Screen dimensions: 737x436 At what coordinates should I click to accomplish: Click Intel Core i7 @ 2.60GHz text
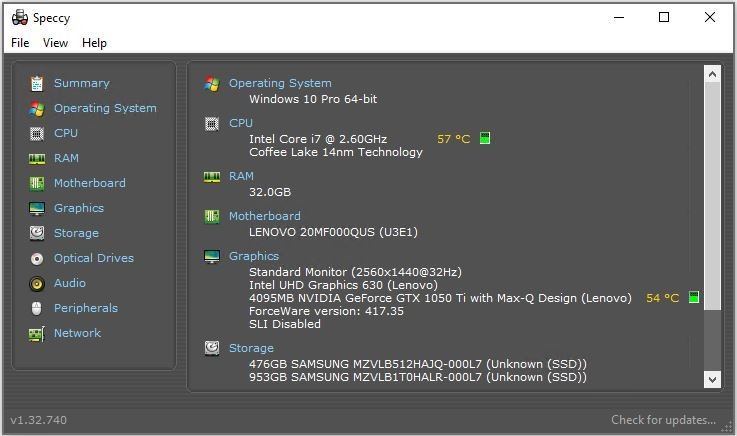point(318,139)
